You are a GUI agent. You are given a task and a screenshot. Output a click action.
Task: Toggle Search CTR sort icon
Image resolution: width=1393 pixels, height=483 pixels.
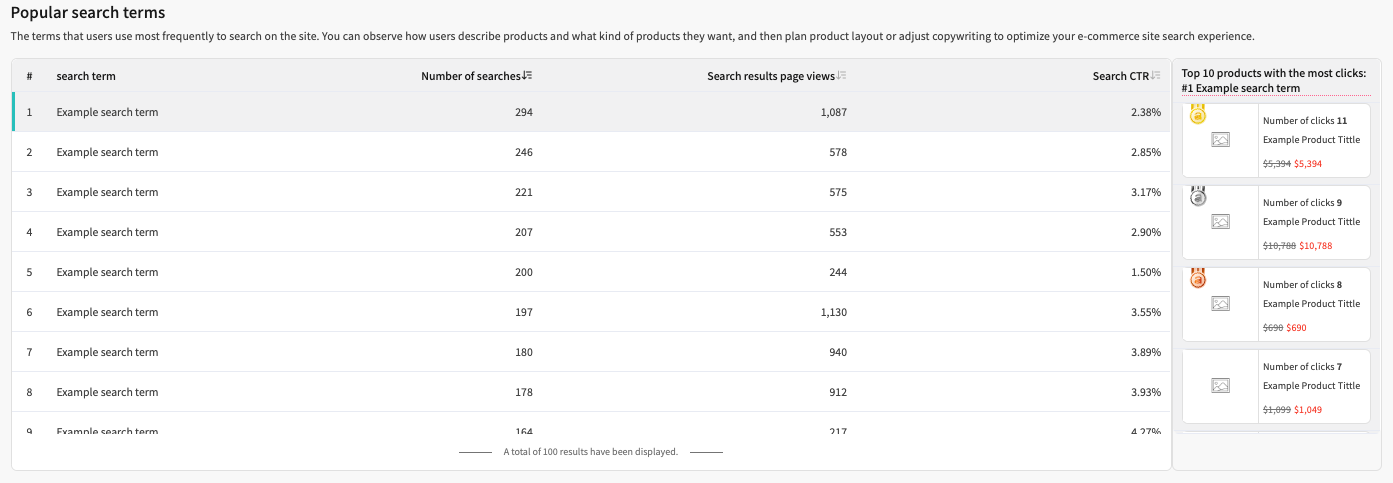pyautogui.click(x=1156, y=76)
